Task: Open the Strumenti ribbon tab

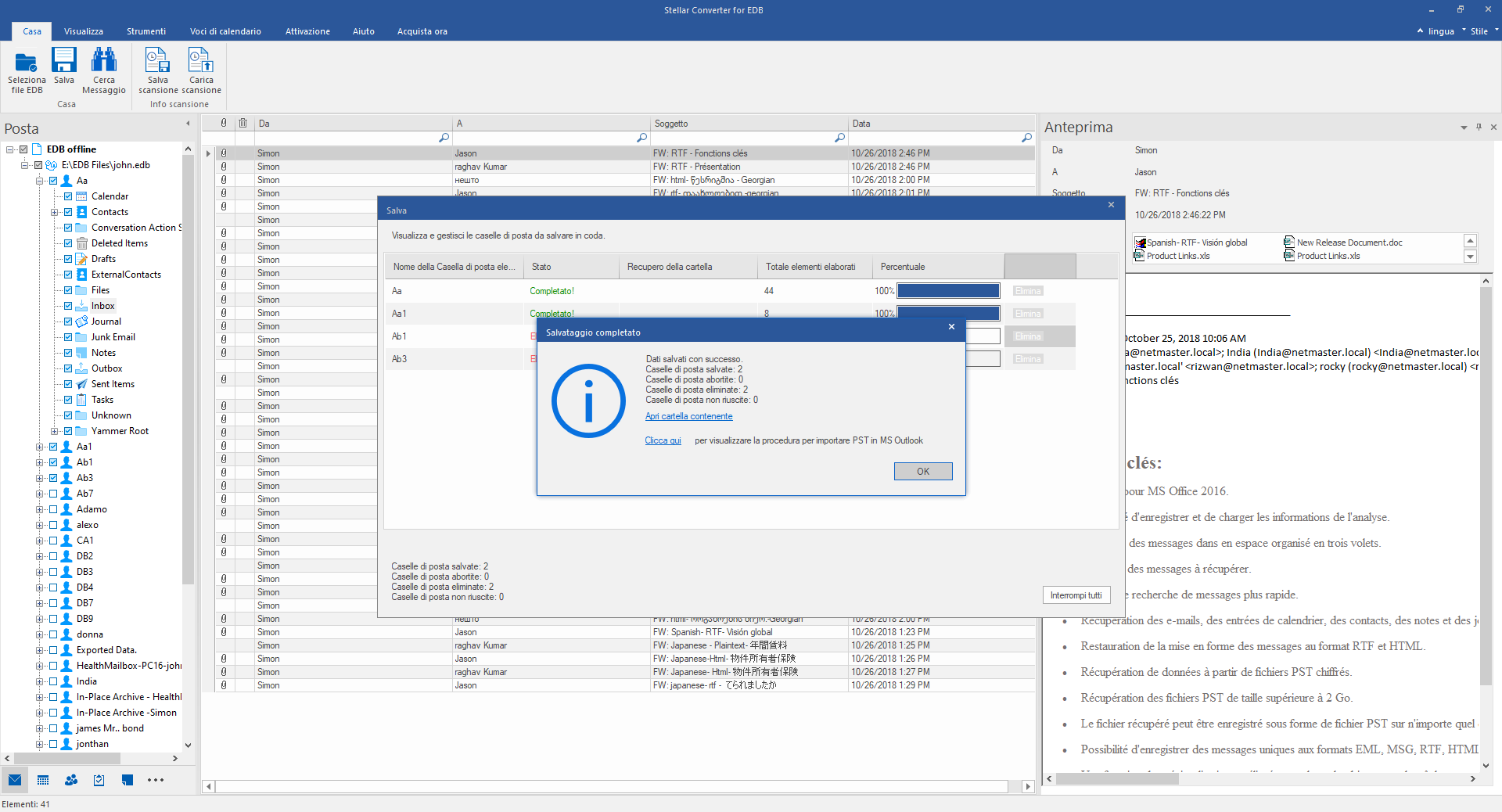Action: pos(146,31)
